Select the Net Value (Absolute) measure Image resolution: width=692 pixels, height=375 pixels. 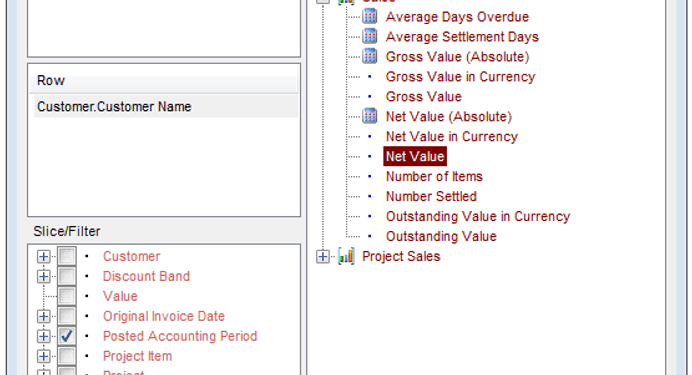449,116
